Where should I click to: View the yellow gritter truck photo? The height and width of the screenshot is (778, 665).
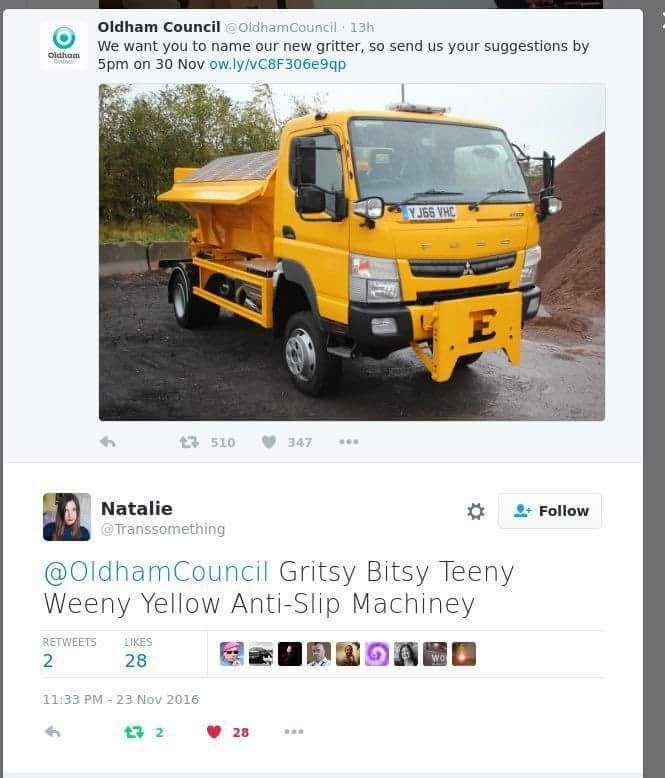[352, 252]
